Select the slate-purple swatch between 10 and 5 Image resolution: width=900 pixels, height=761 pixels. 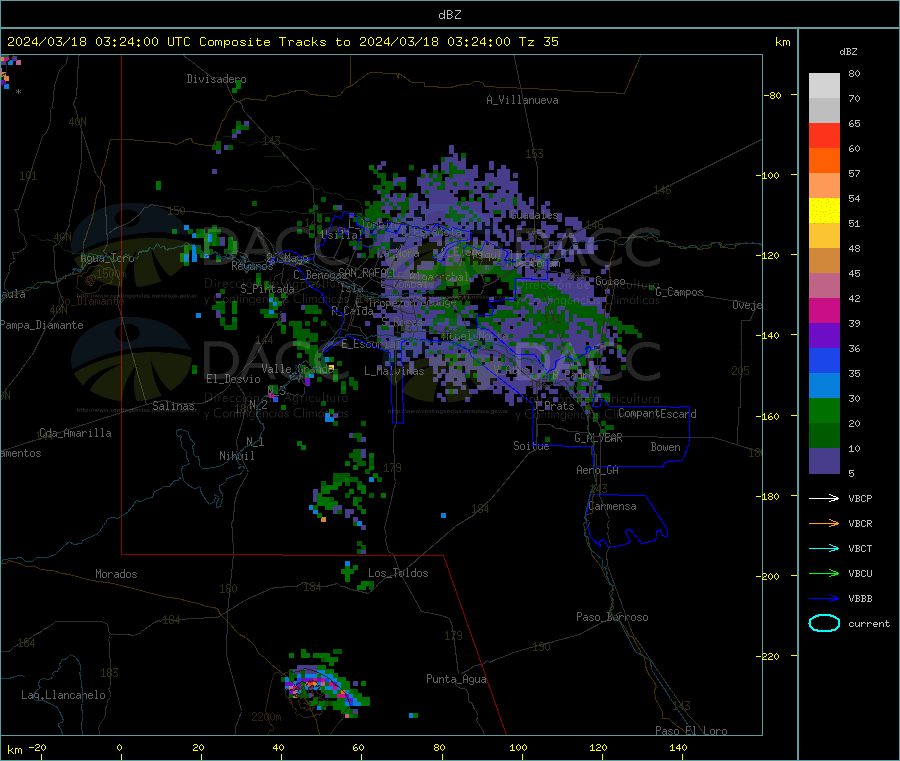824,461
